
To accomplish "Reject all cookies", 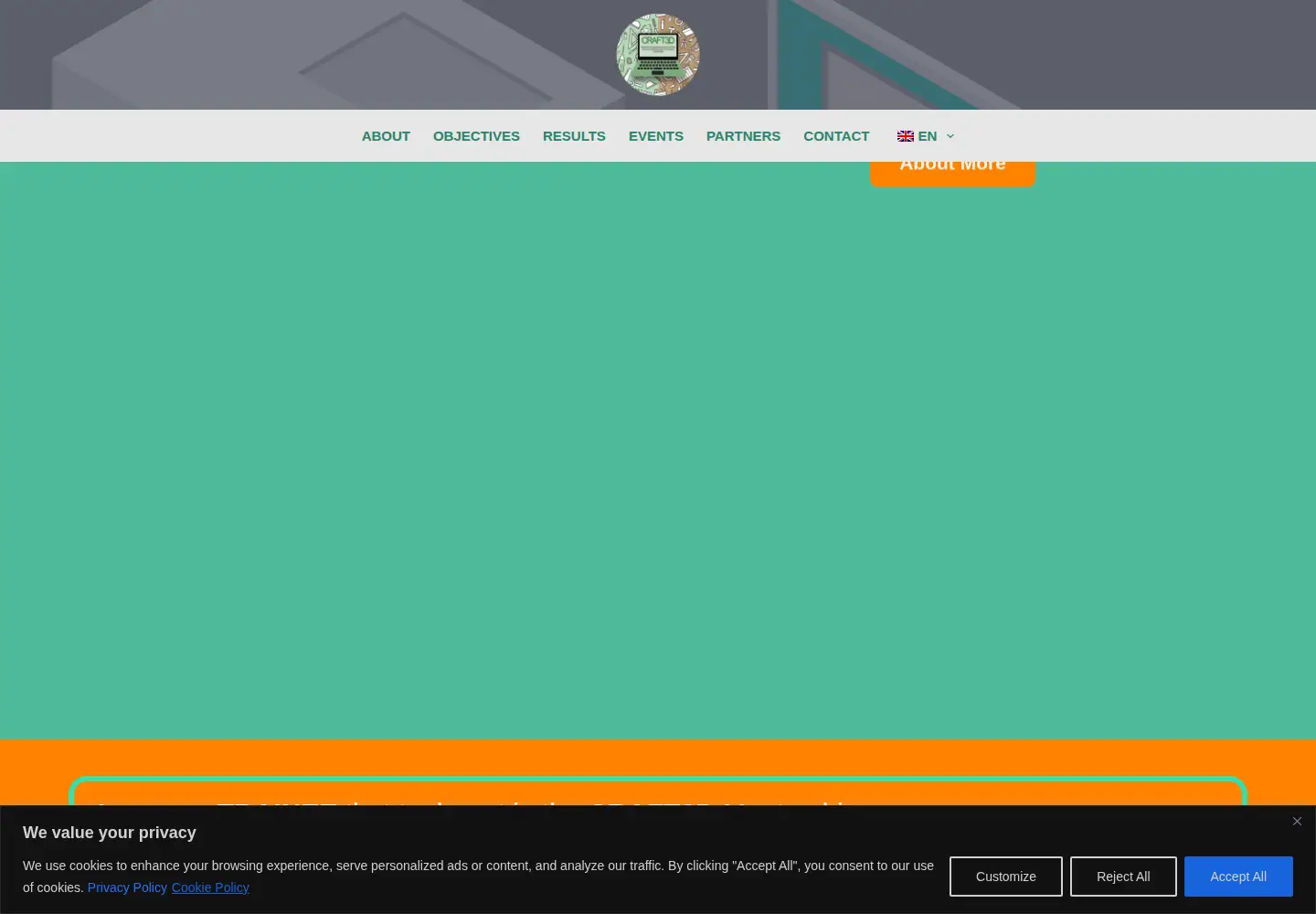I will point(1123,877).
